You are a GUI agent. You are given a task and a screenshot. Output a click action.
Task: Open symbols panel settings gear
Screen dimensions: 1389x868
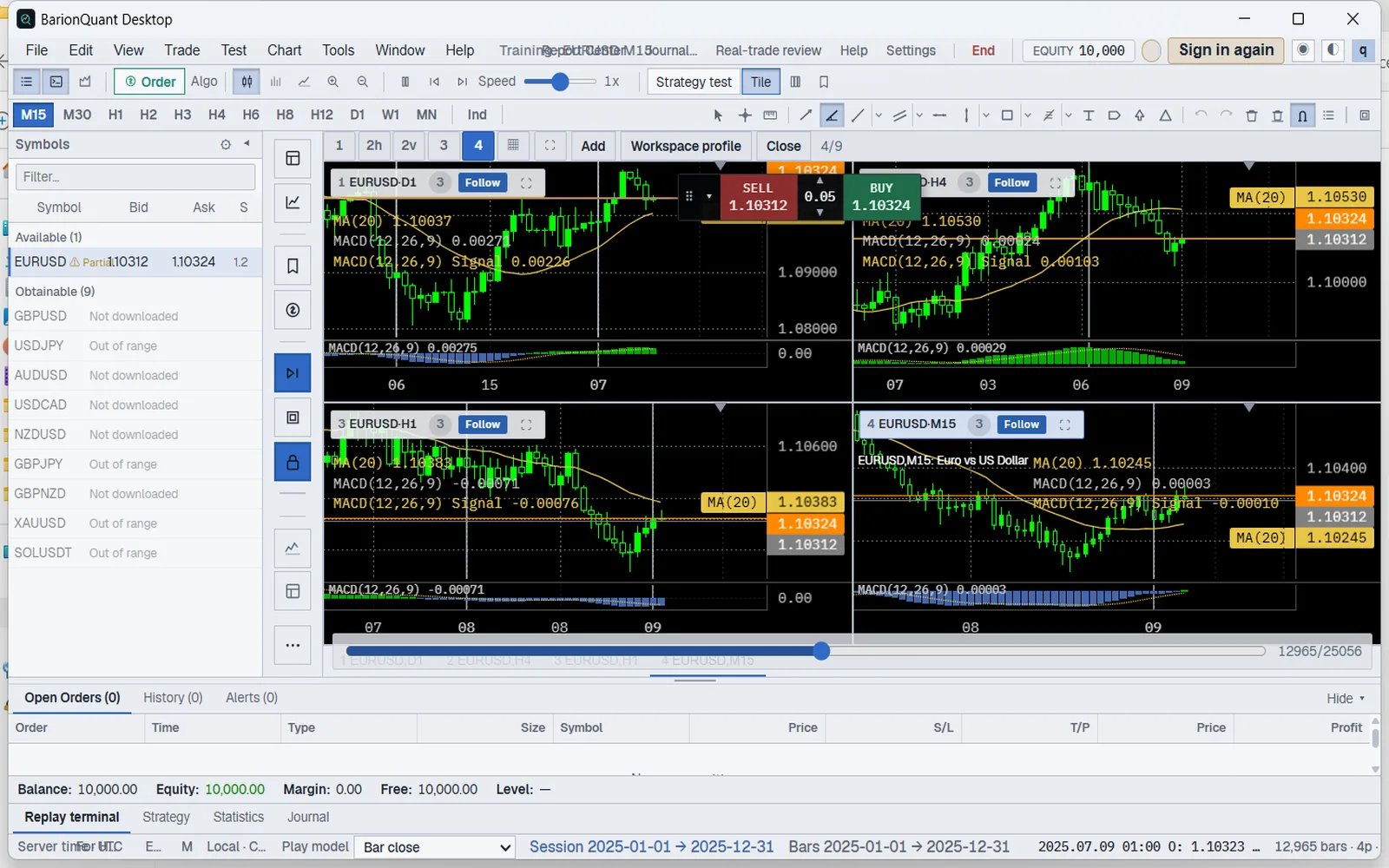click(226, 144)
